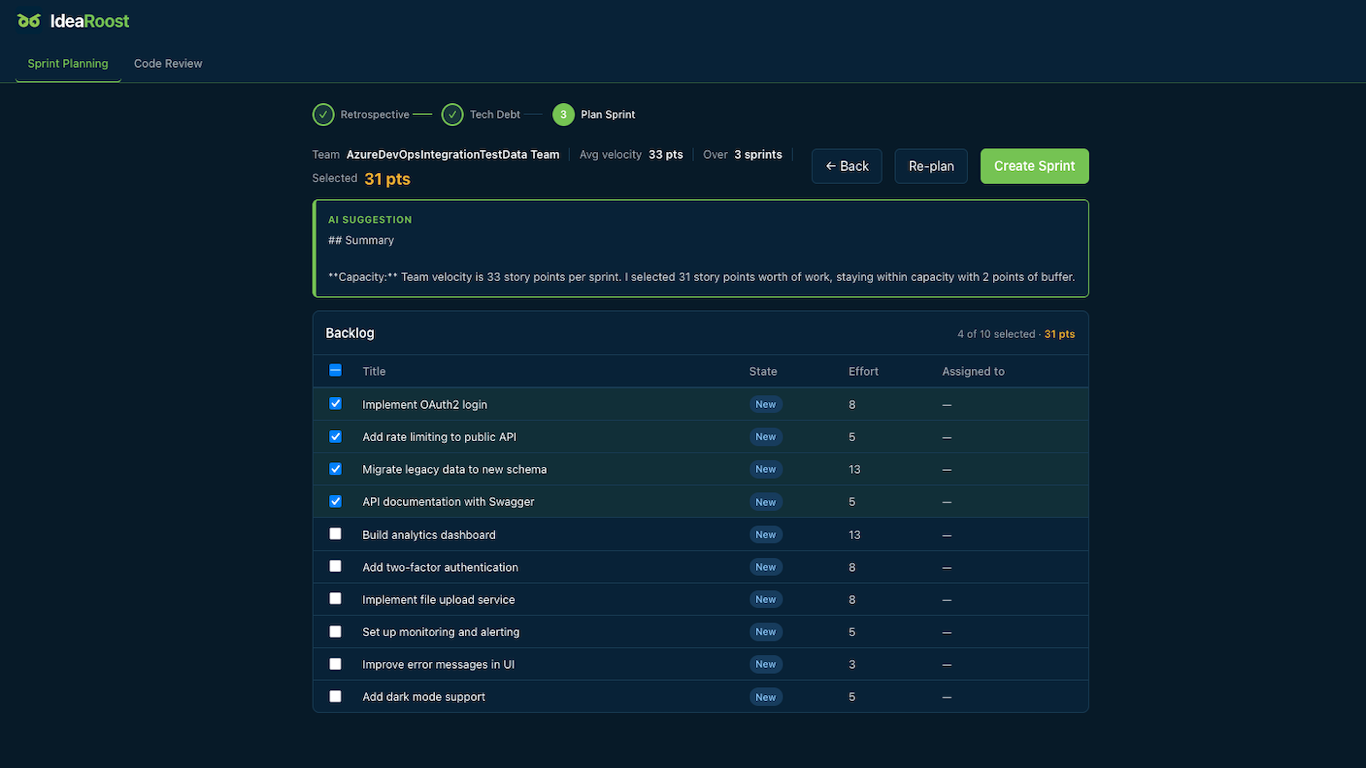Open the Add two-factor authentication row title
The height and width of the screenshot is (768, 1366).
(440, 567)
